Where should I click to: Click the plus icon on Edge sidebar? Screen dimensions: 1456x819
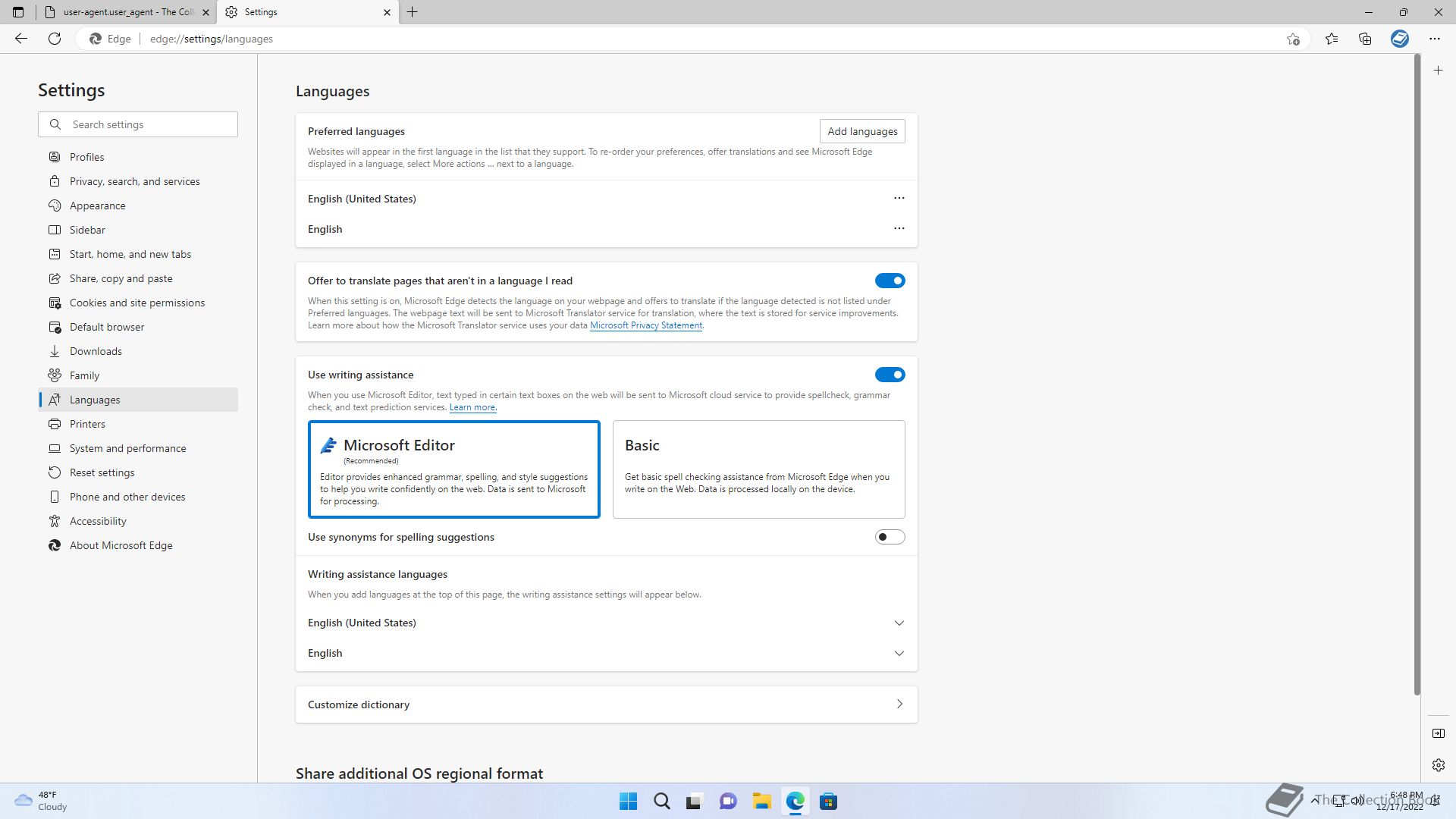click(x=1439, y=71)
